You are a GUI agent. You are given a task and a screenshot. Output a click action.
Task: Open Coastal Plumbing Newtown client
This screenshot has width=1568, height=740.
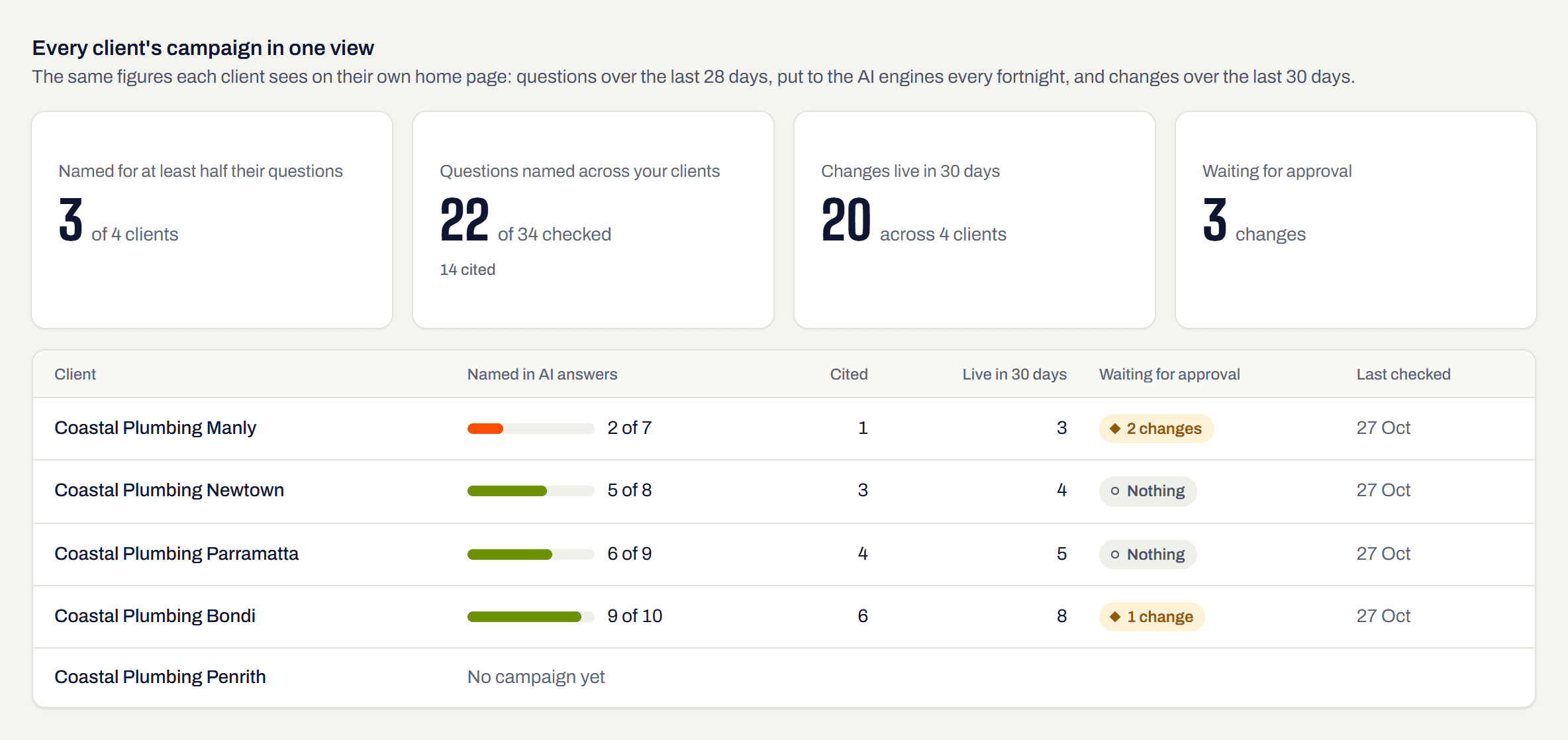169,490
